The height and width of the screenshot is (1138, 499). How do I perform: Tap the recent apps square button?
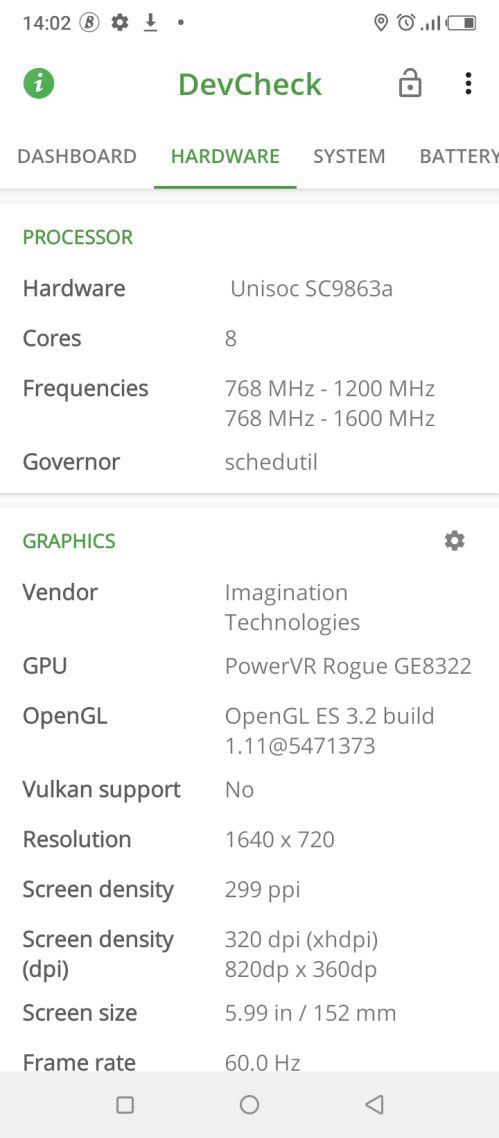click(125, 1105)
